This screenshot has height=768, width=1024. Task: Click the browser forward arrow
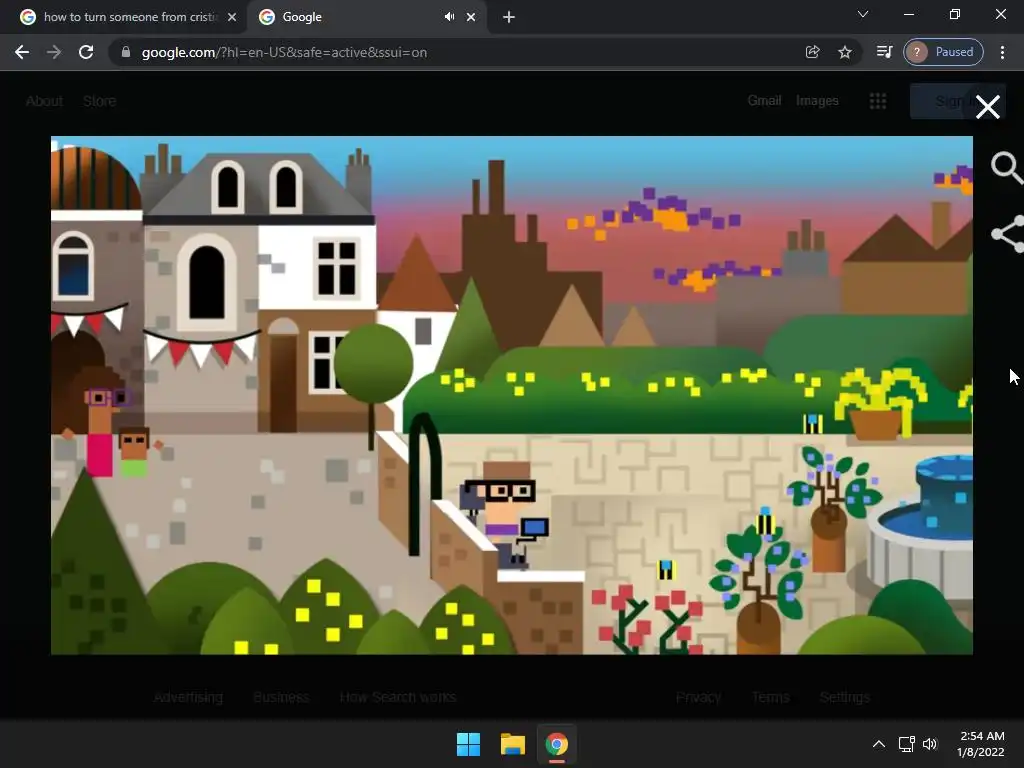[54, 52]
